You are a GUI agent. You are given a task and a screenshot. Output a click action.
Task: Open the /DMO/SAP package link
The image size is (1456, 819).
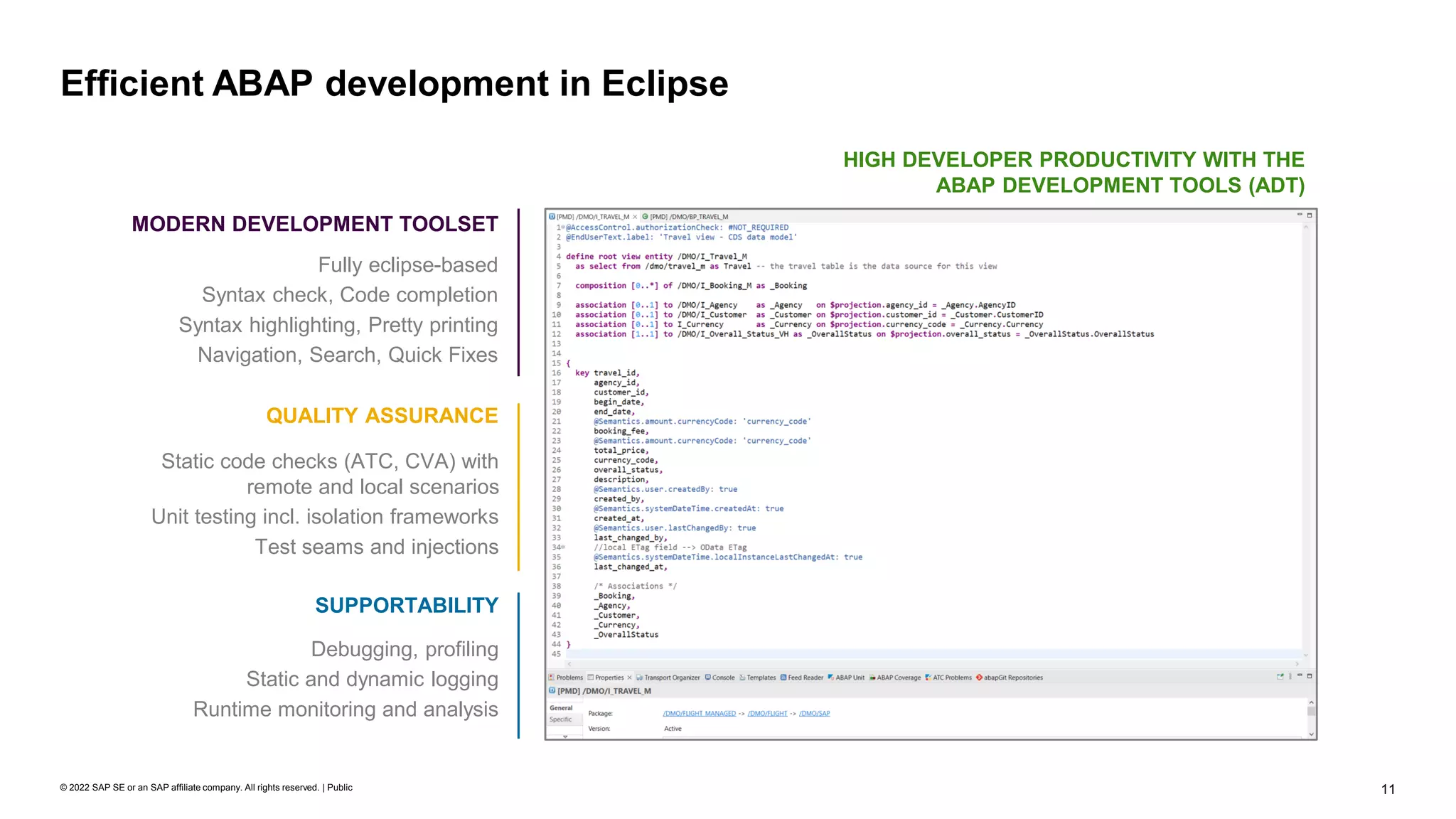814,713
